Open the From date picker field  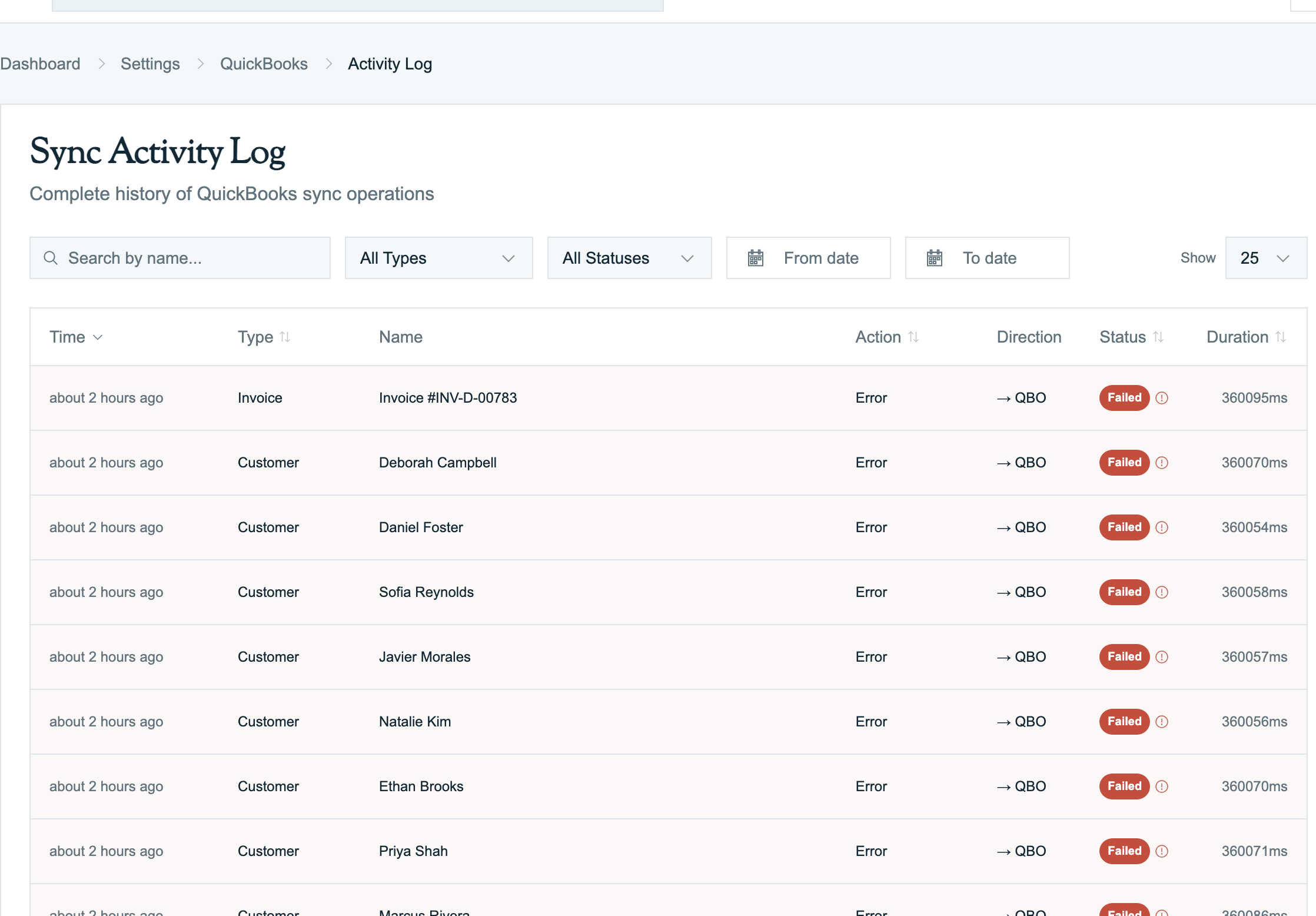click(x=809, y=258)
